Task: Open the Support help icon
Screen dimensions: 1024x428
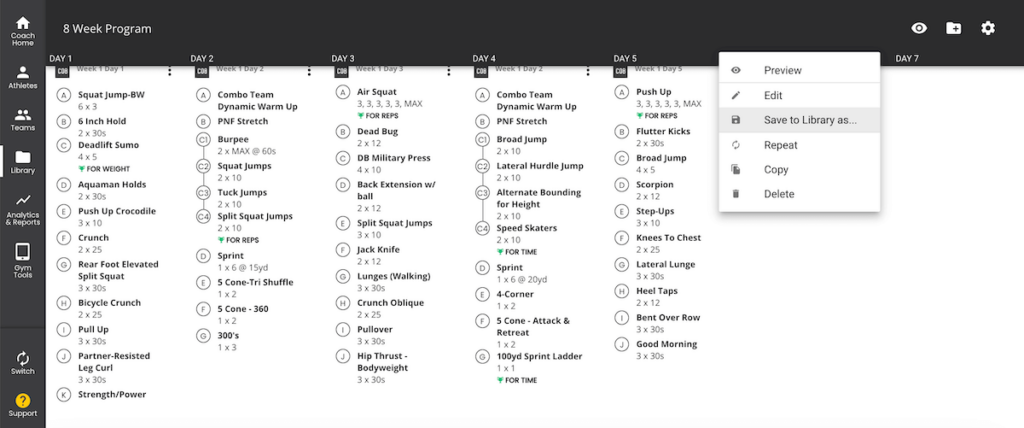Action: pos(22,405)
